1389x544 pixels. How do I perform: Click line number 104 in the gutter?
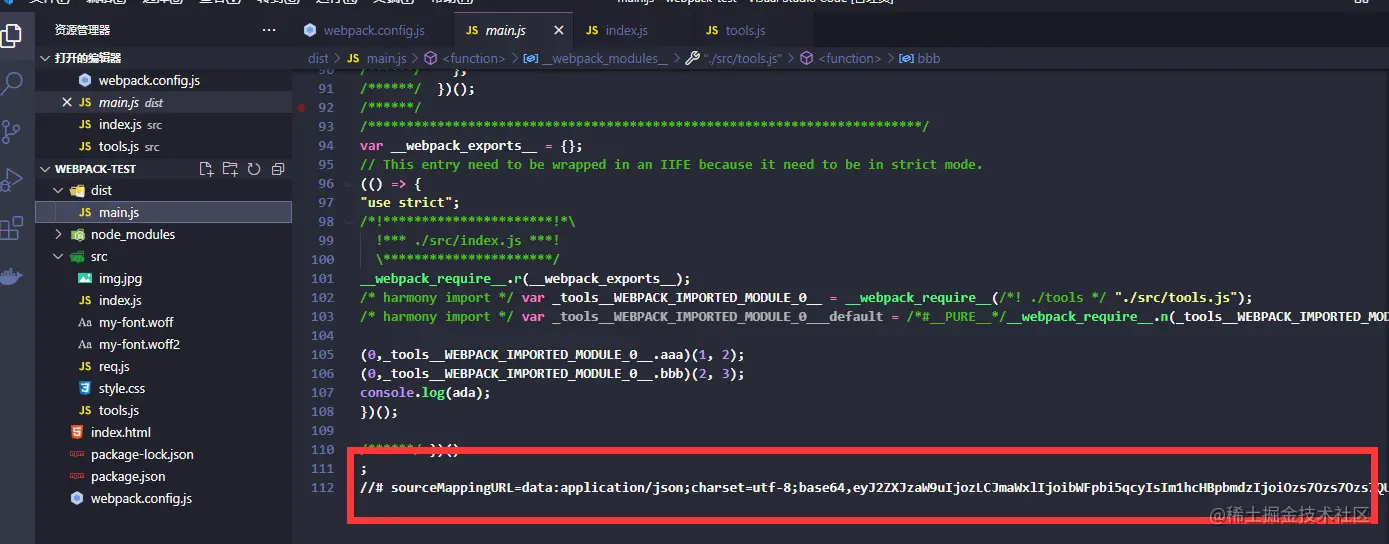pos(323,335)
